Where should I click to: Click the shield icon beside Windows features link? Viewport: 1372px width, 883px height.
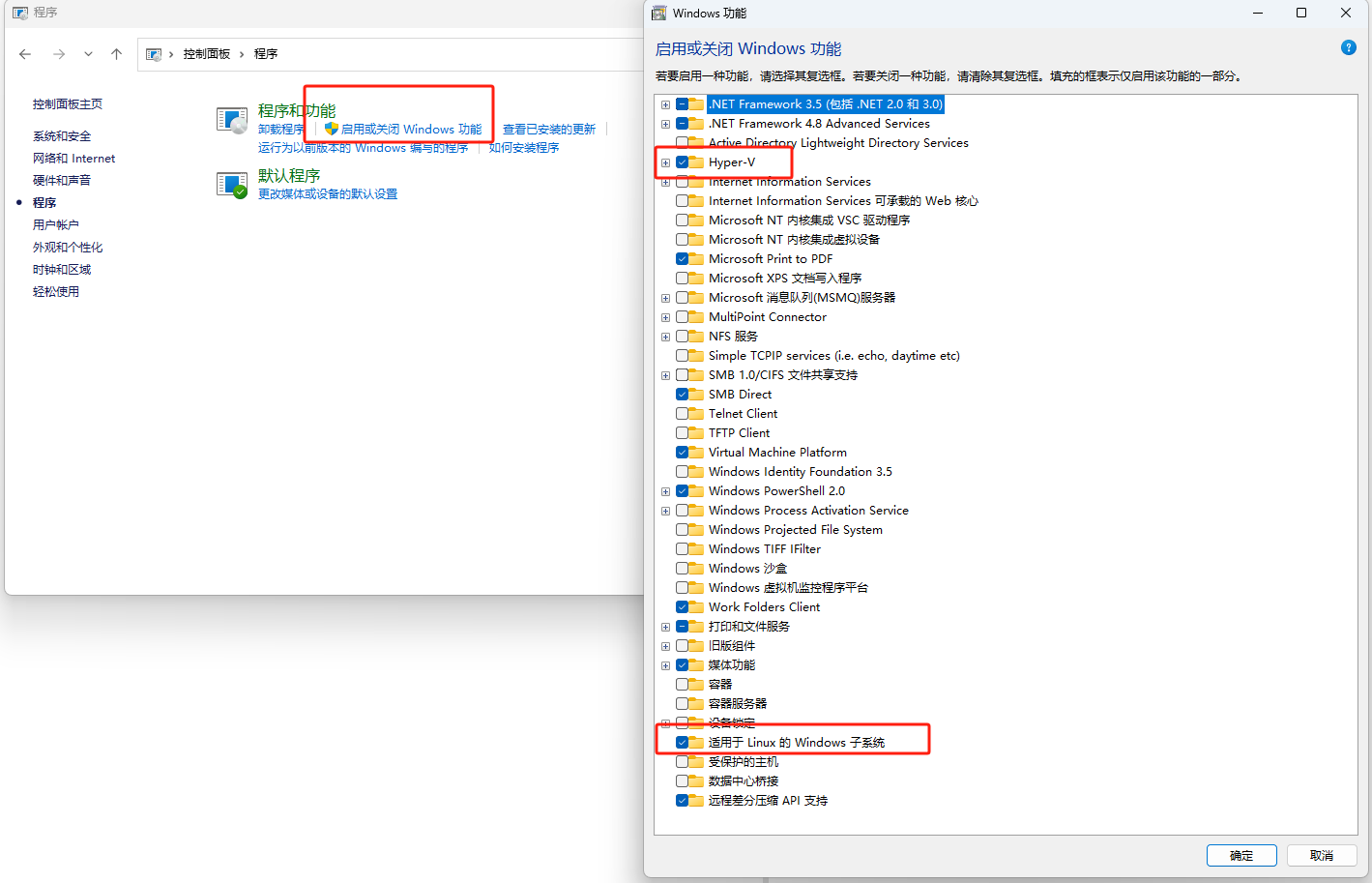[332, 129]
